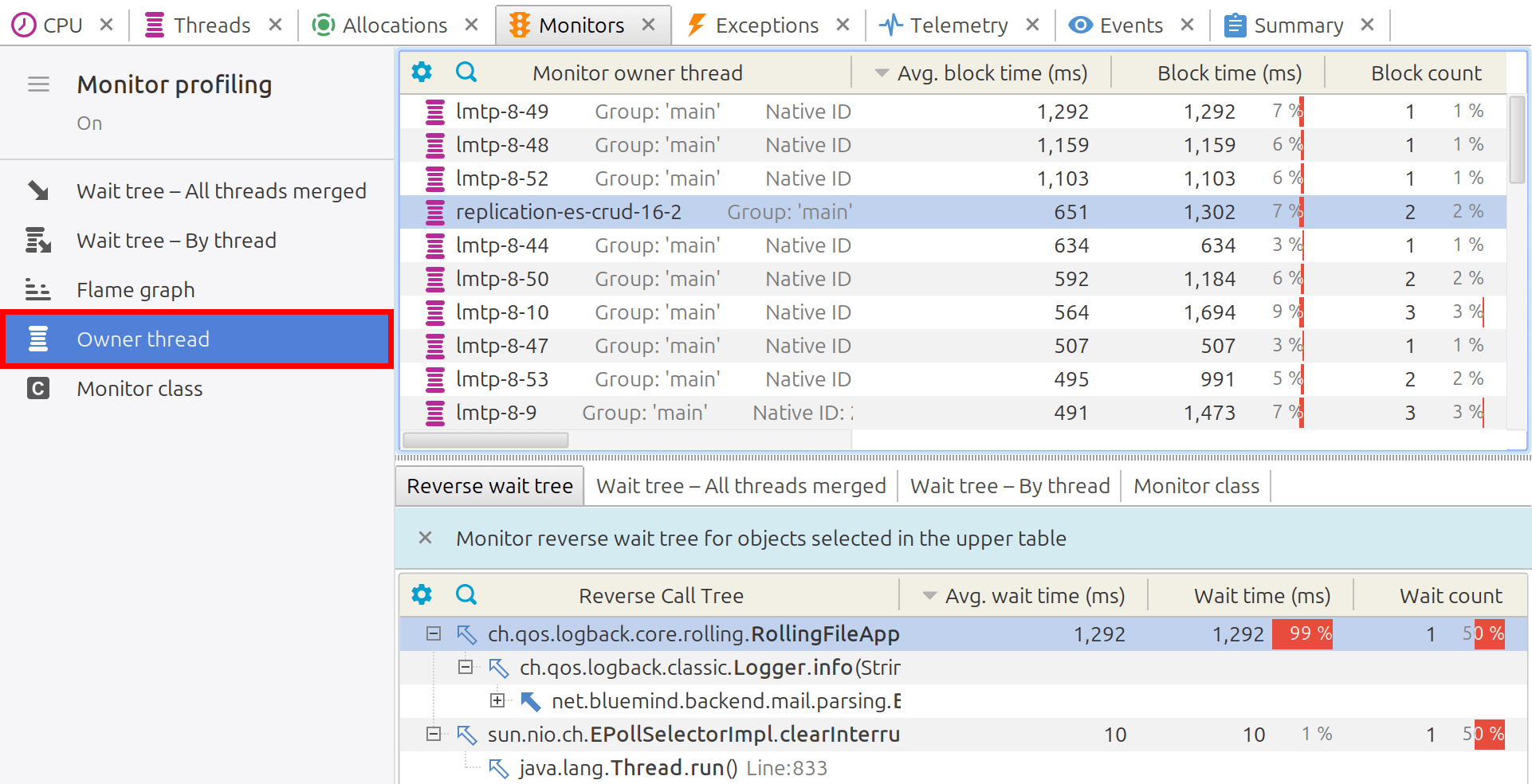Collapse the RollingFileApp tree node

click(x=434, y=633)
